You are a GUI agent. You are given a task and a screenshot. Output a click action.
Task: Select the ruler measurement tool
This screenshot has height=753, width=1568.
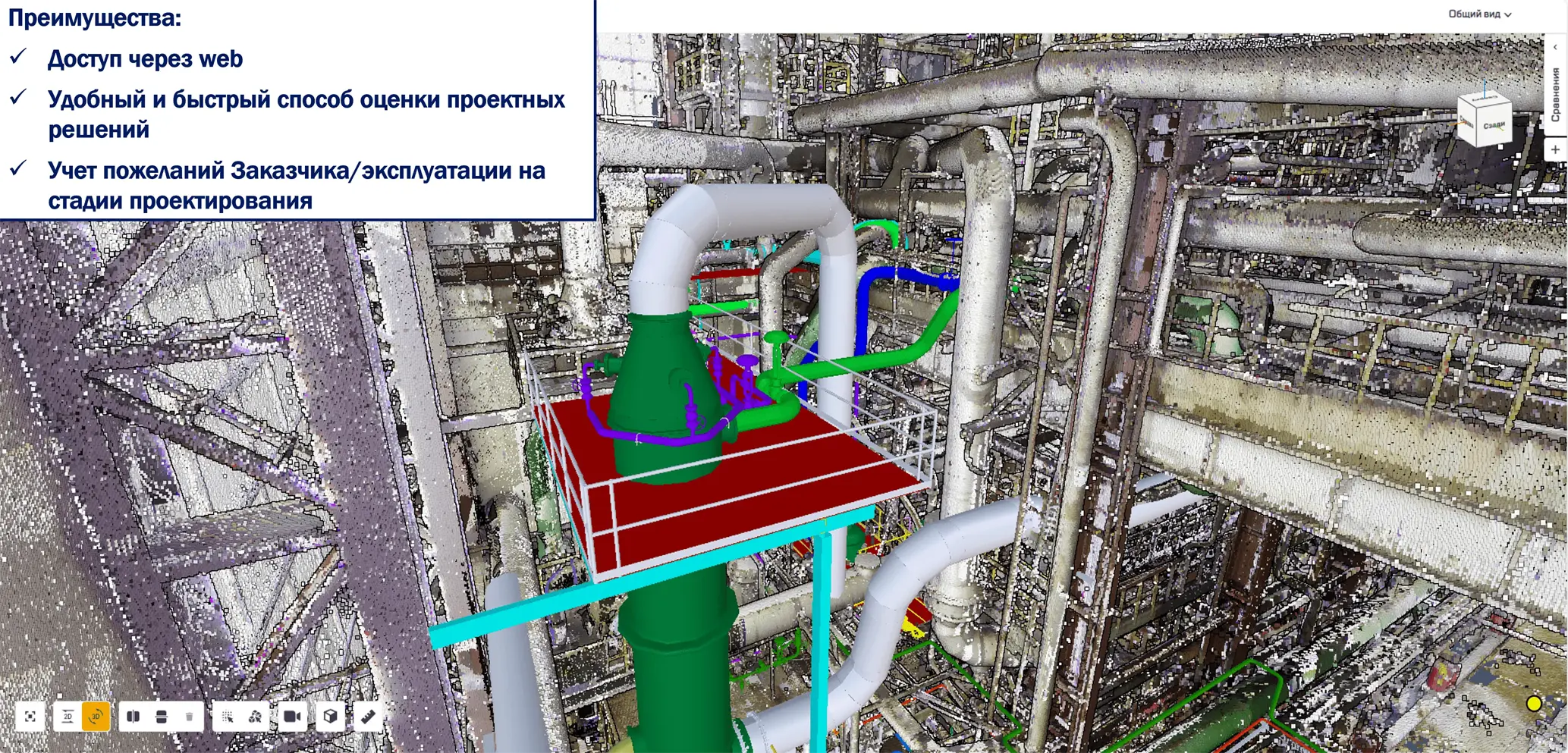click(x=368, y=717)
